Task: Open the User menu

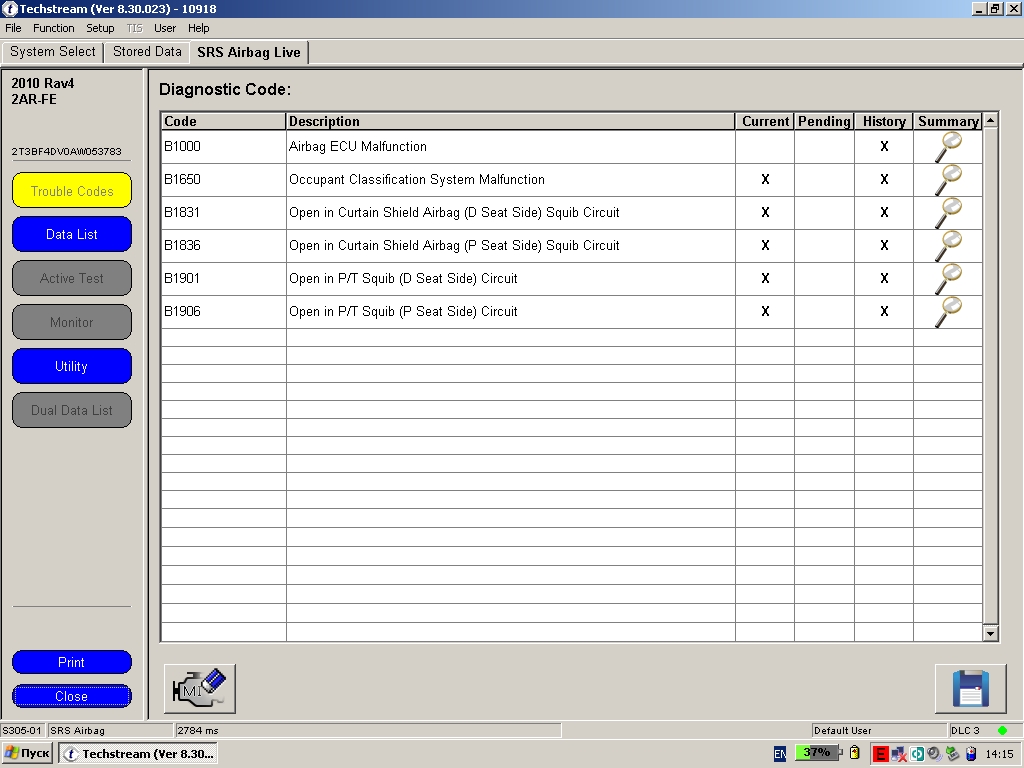Action: click(x=165, y=28)
